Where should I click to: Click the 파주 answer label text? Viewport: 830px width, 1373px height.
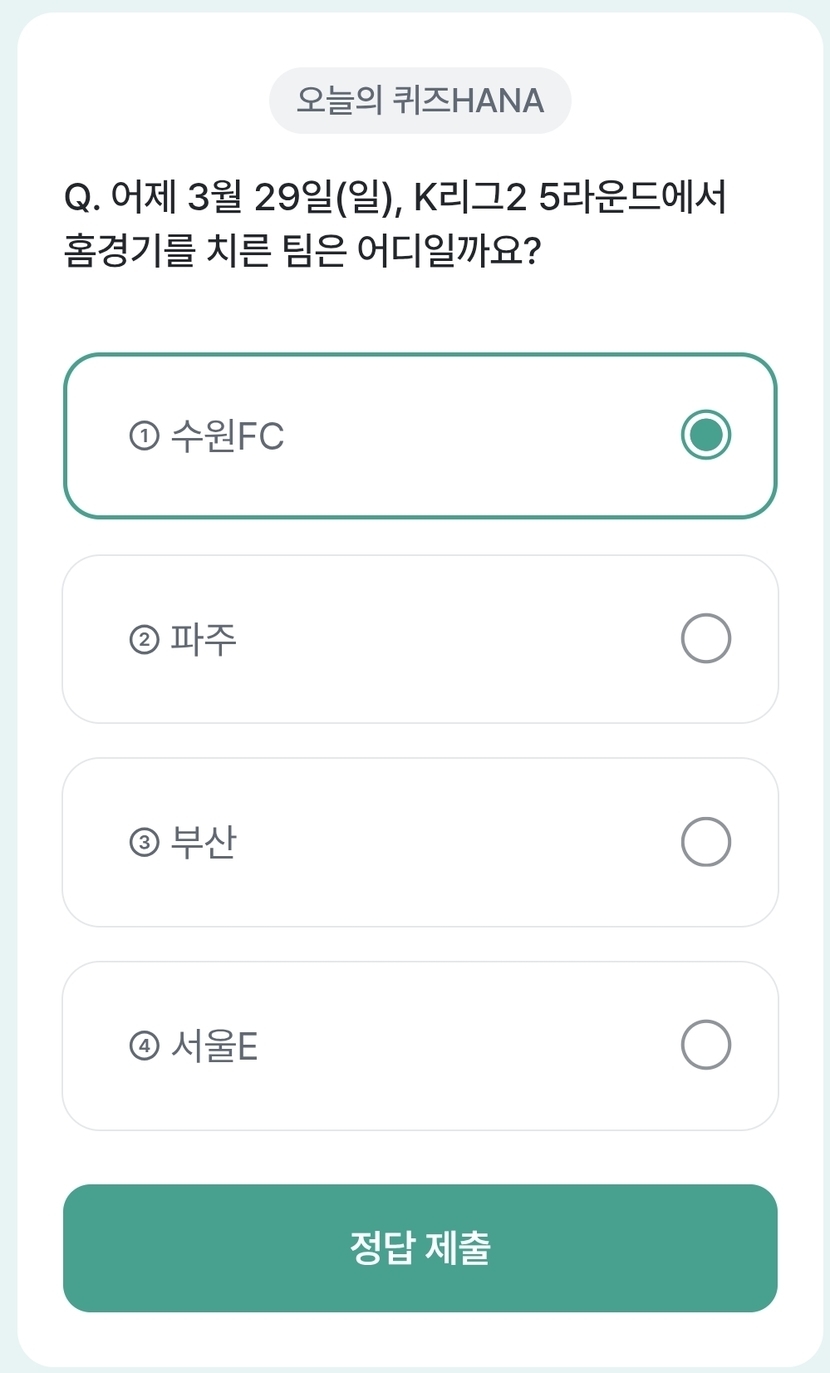204,639
